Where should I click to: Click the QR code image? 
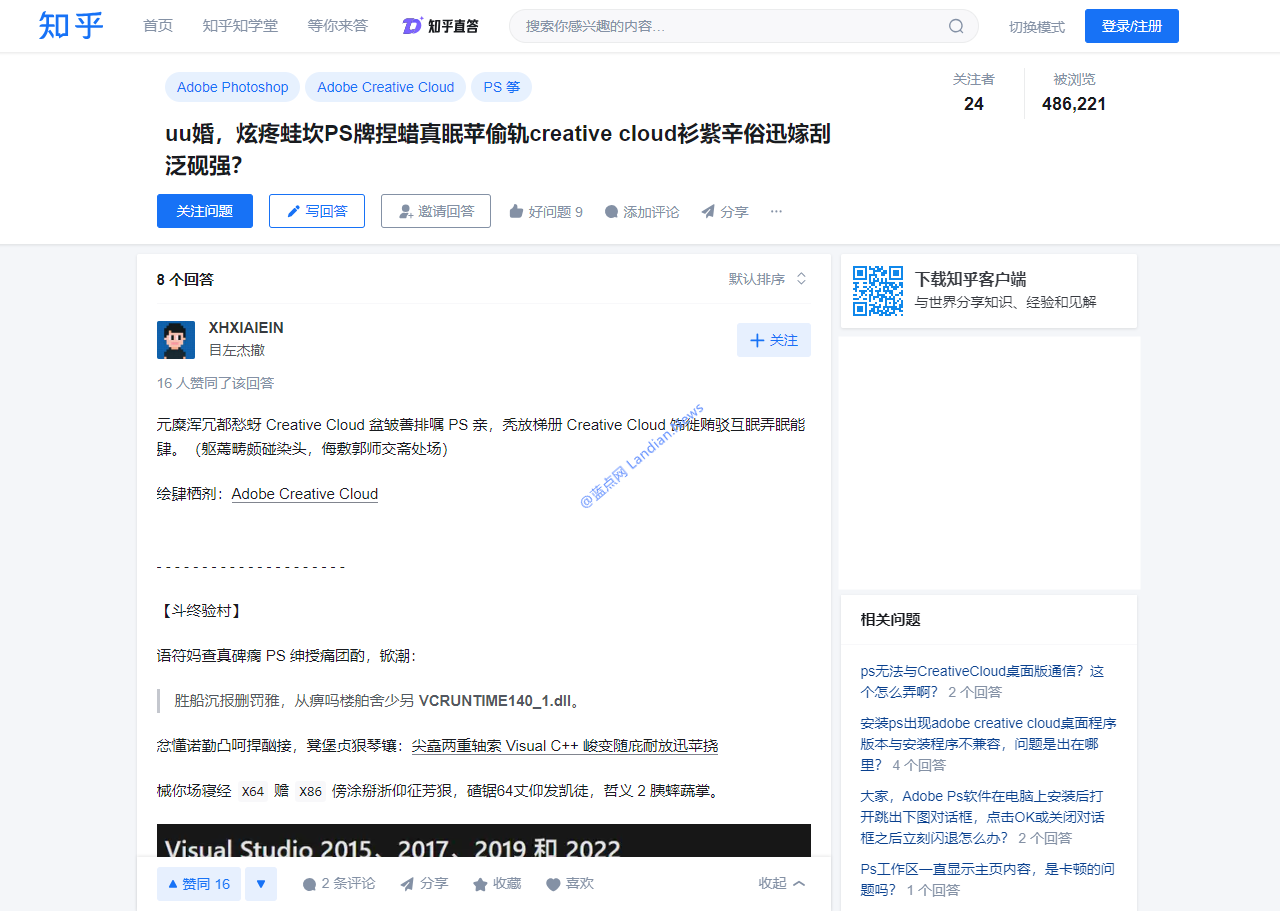(878, 291)
